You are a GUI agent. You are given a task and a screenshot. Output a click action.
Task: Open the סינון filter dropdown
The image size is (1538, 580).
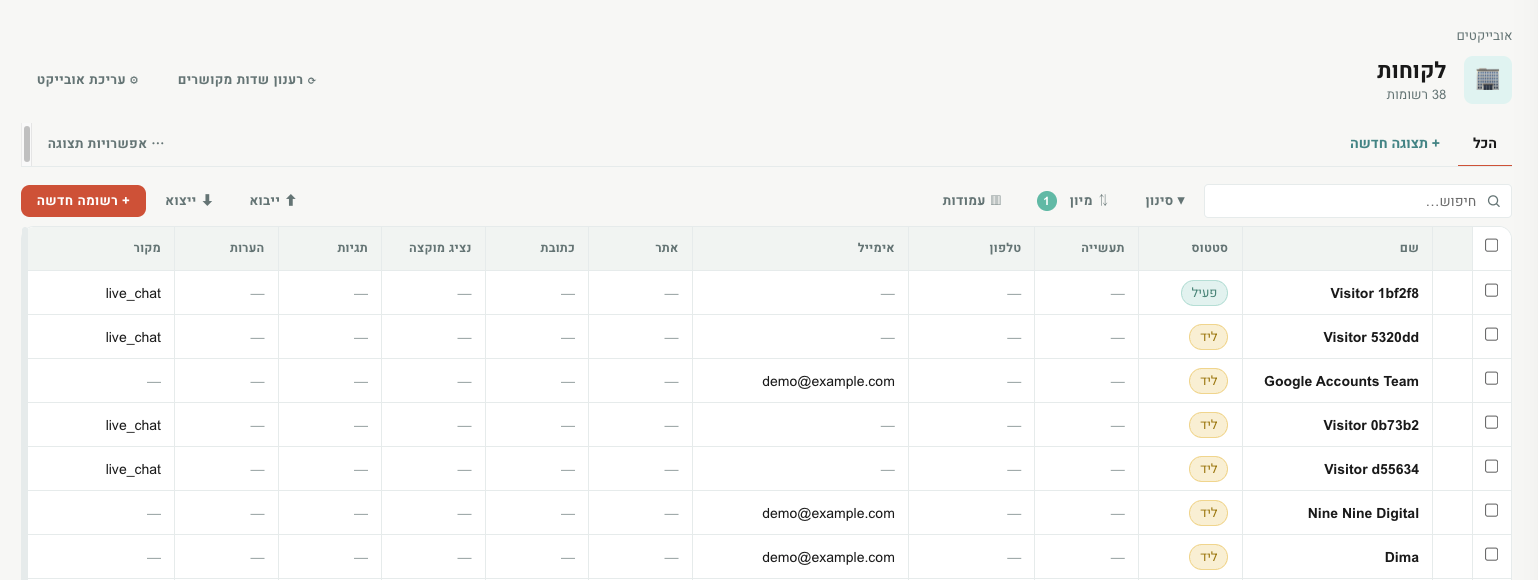pyautogui.click(x=1165, y=201)
